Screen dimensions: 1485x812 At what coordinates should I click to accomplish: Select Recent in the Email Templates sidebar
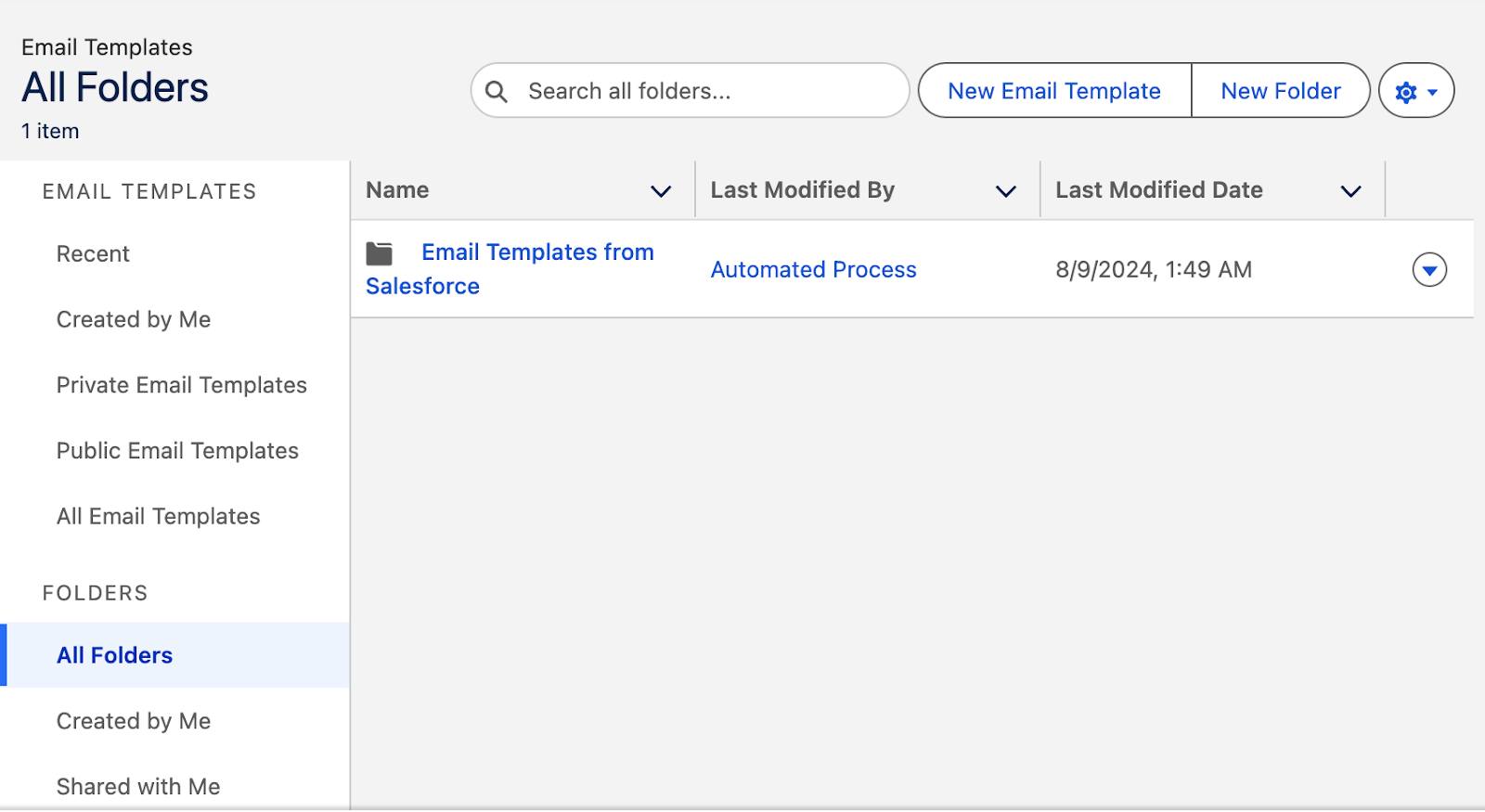93,253
